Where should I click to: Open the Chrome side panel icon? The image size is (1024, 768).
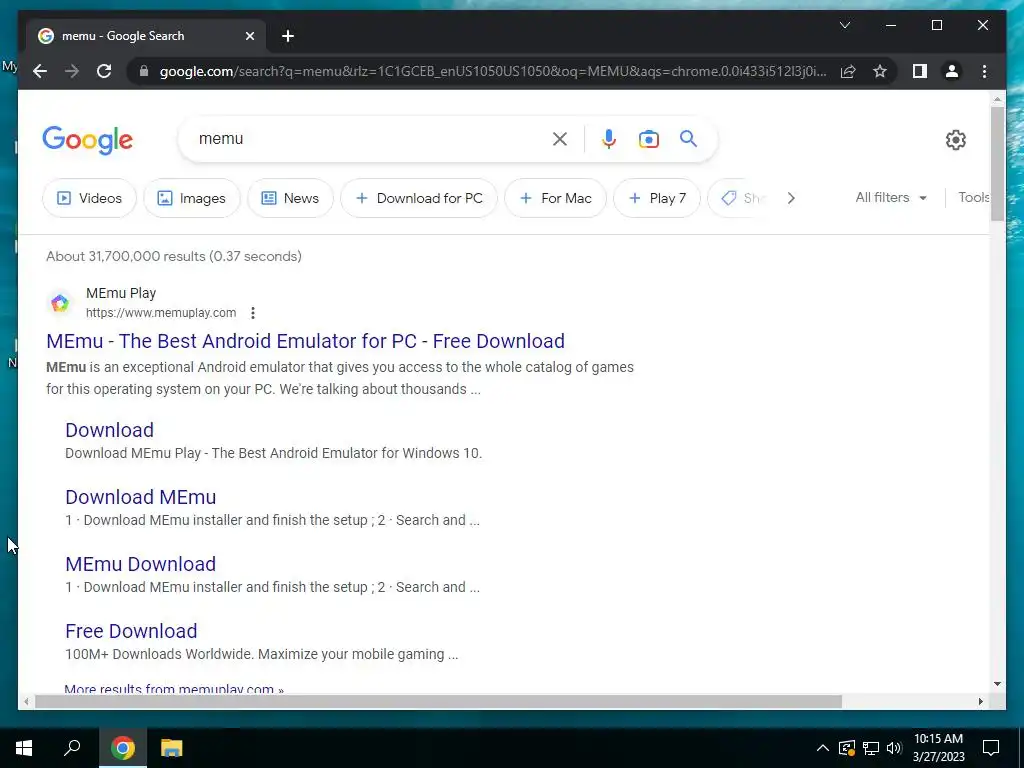coord(920,71)
